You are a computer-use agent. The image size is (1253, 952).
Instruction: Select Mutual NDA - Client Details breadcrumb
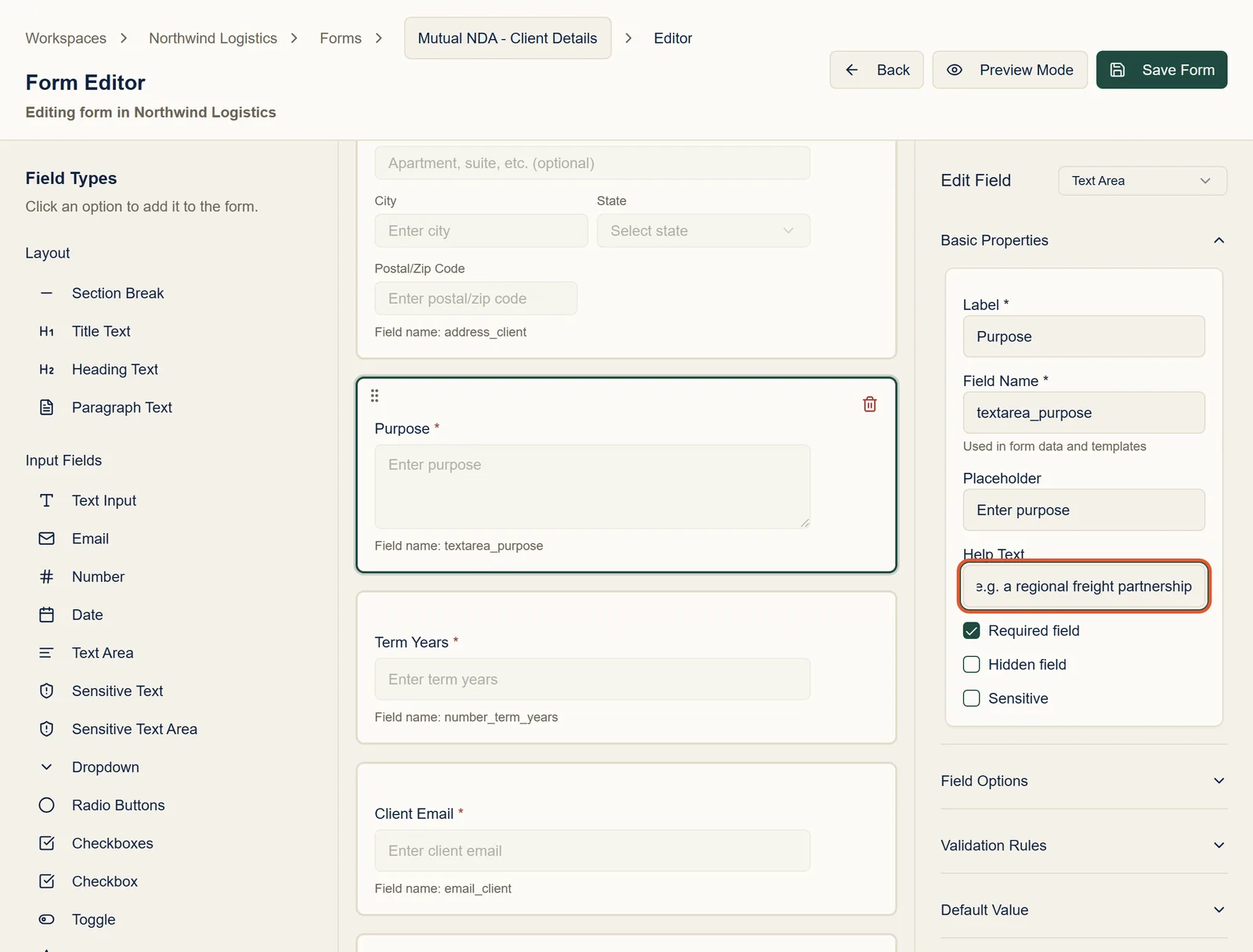(x=507, y=38)
